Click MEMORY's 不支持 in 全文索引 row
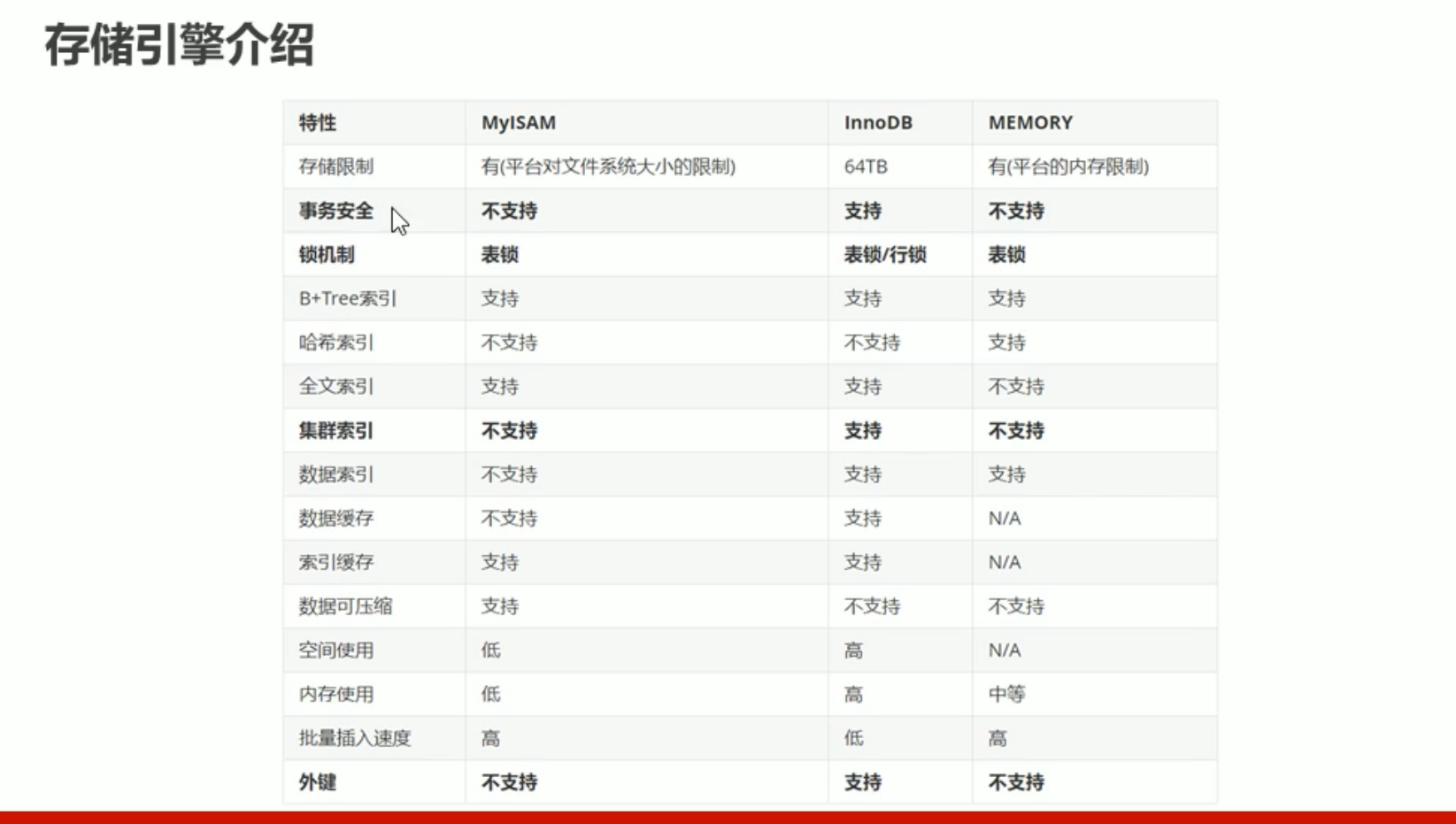This screenshot has height=824, width=1456. [1017, 386]
